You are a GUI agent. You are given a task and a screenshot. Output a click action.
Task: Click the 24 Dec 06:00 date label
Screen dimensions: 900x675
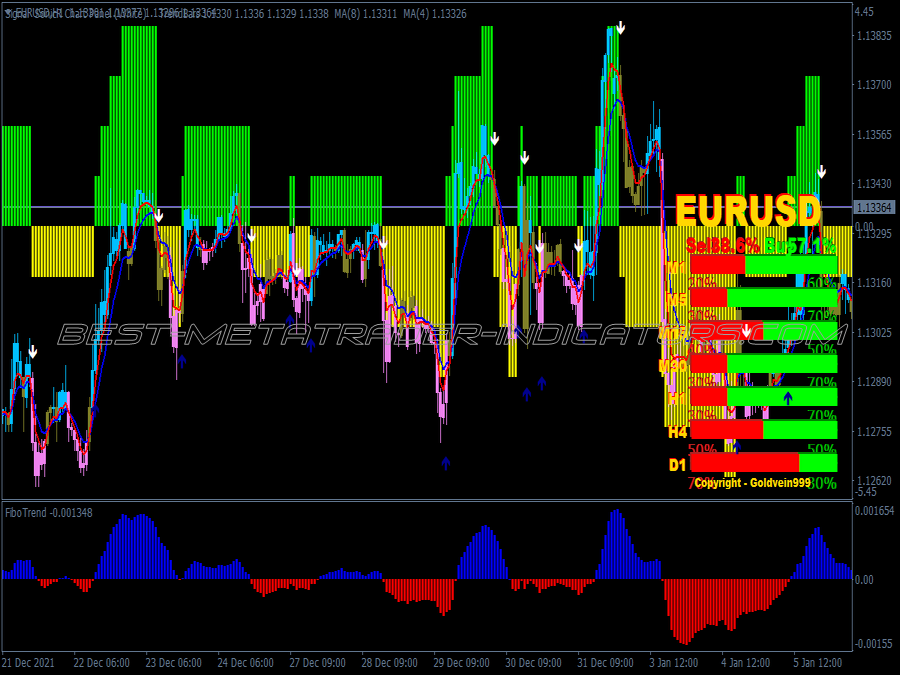[246, 663]
